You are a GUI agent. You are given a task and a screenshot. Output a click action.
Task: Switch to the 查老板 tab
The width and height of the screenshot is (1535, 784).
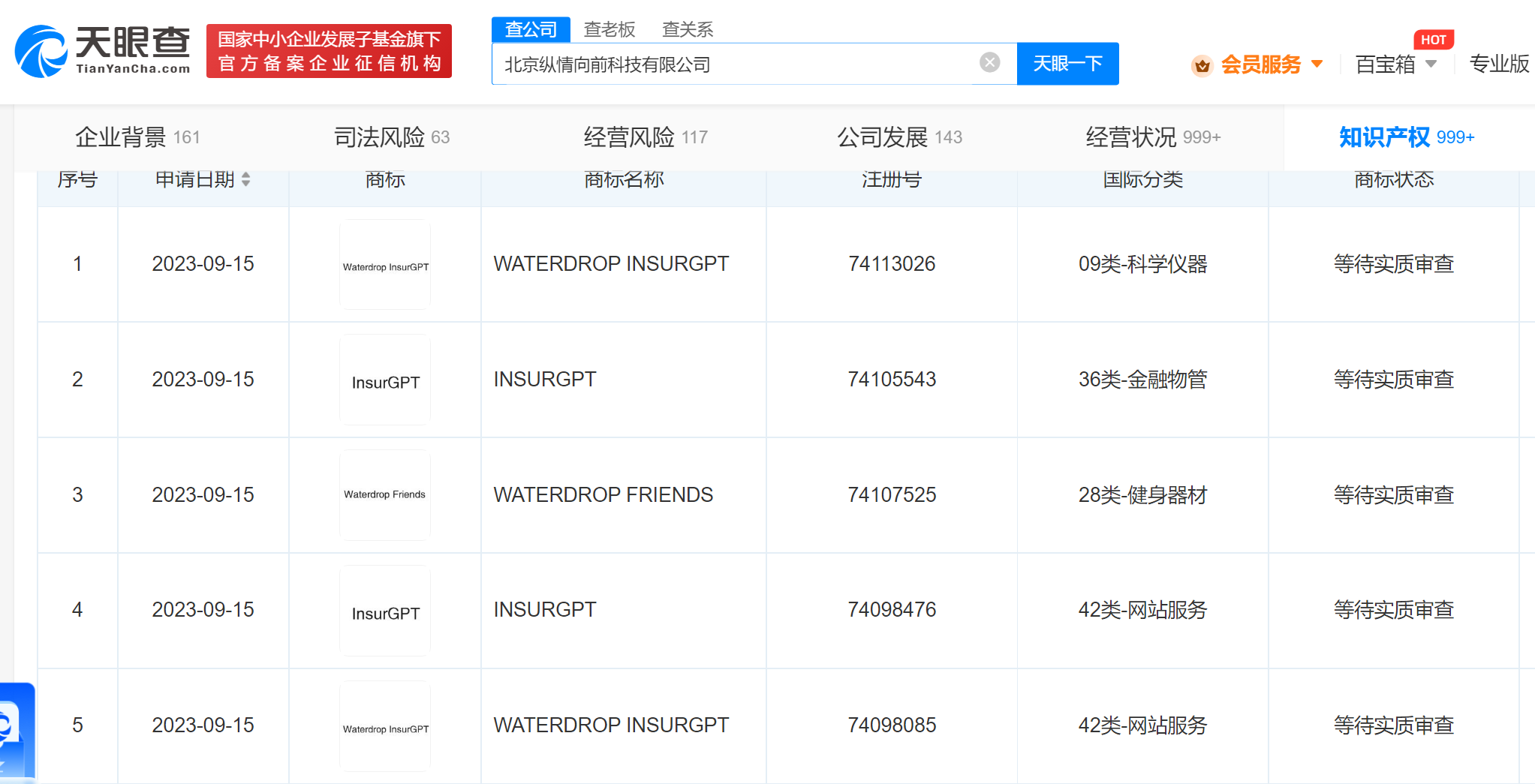[x=609, y=29]
